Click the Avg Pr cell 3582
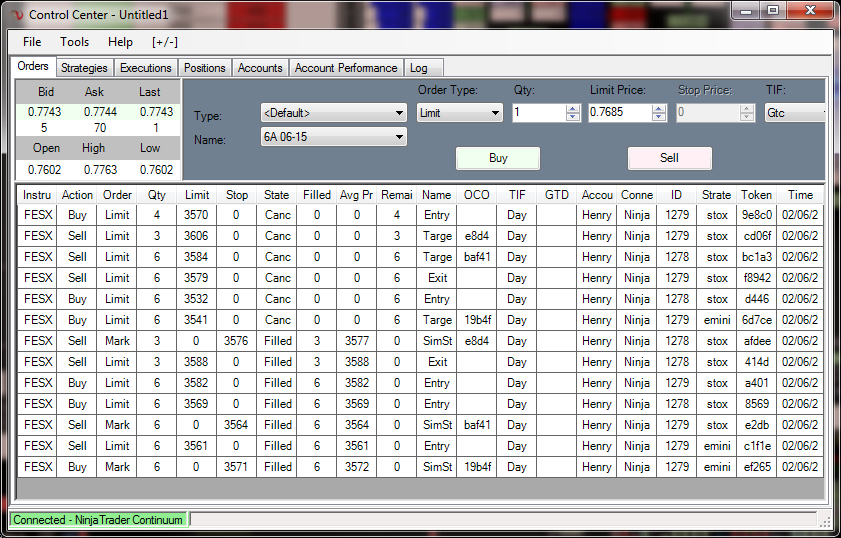841x538 pixels. 357,383
